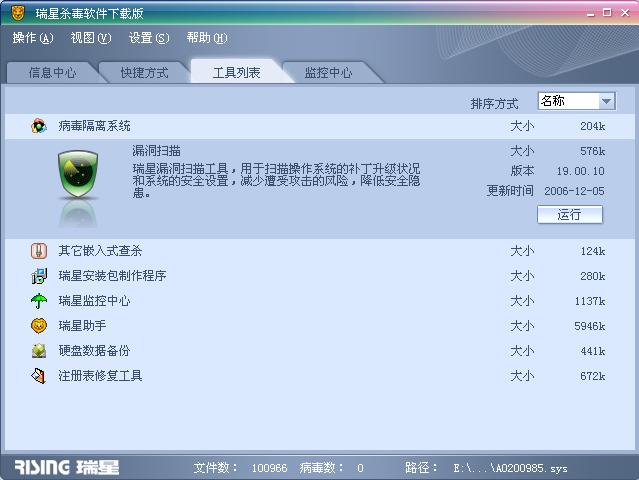Click the version value 19.00.10
639x480 pixels.
pos(580,171)
